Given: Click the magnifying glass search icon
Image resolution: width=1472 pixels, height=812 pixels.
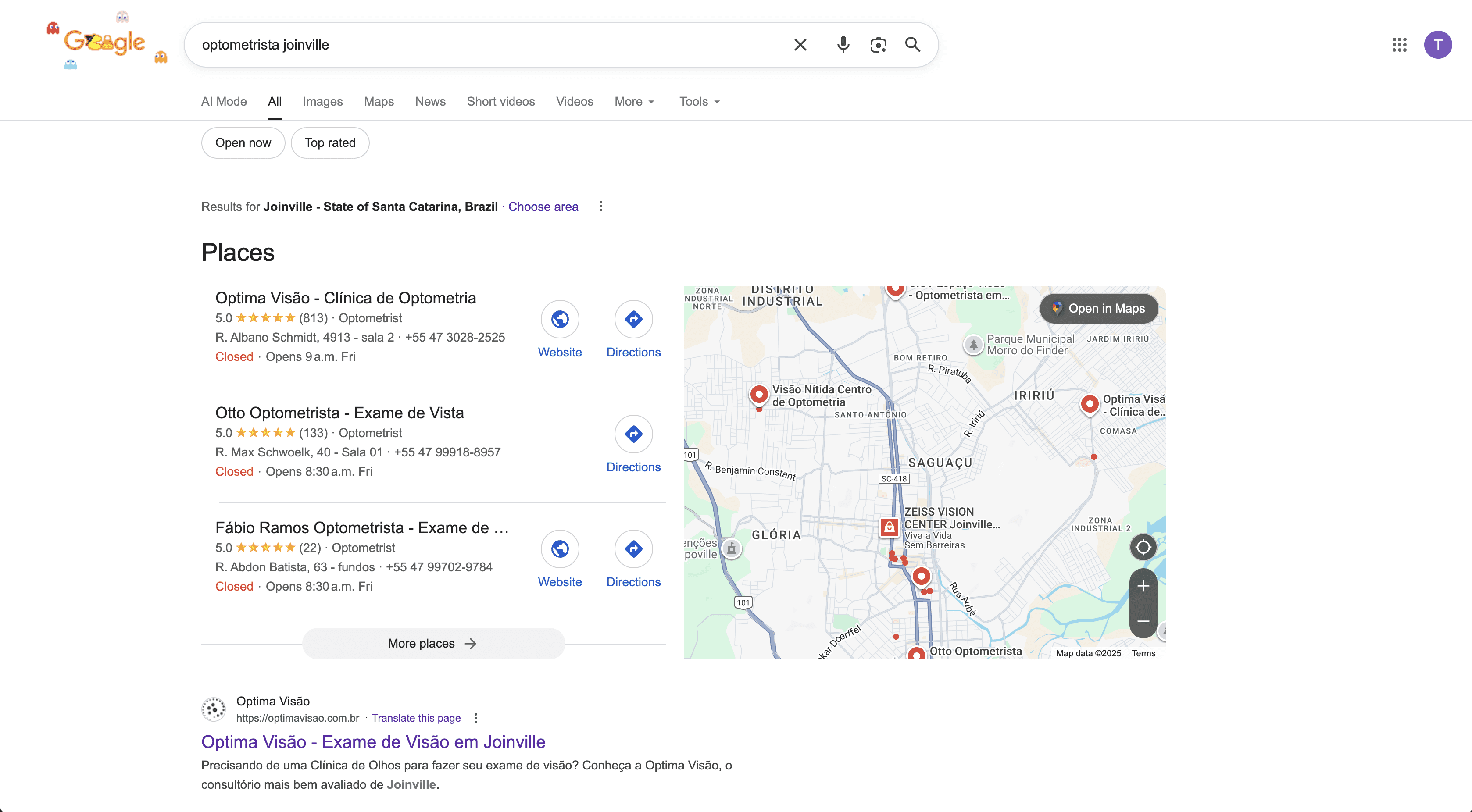Looking at the screenshot, I should tap(913, 45).
